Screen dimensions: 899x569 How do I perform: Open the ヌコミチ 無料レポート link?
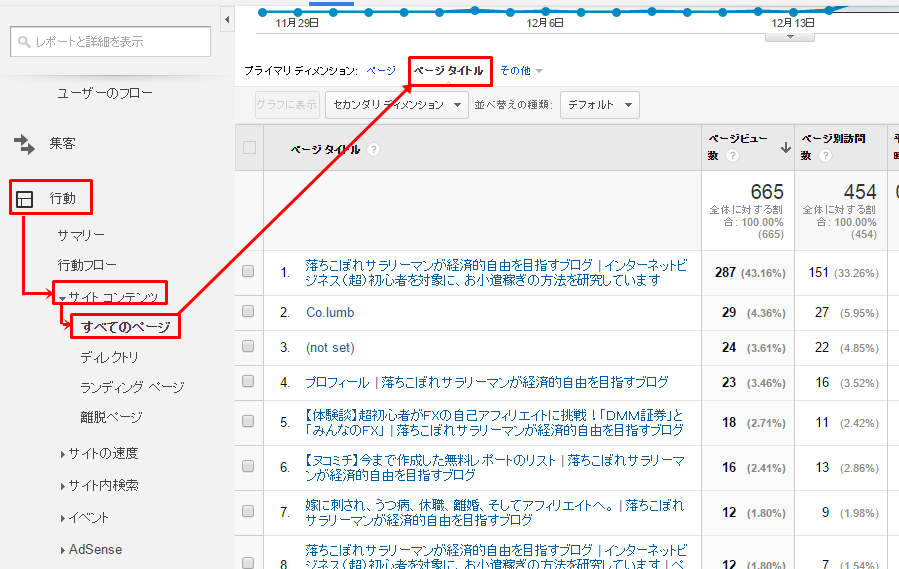(495, 467)
